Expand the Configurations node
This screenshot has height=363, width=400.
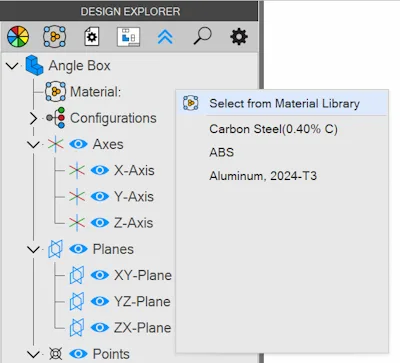(33, 118)
